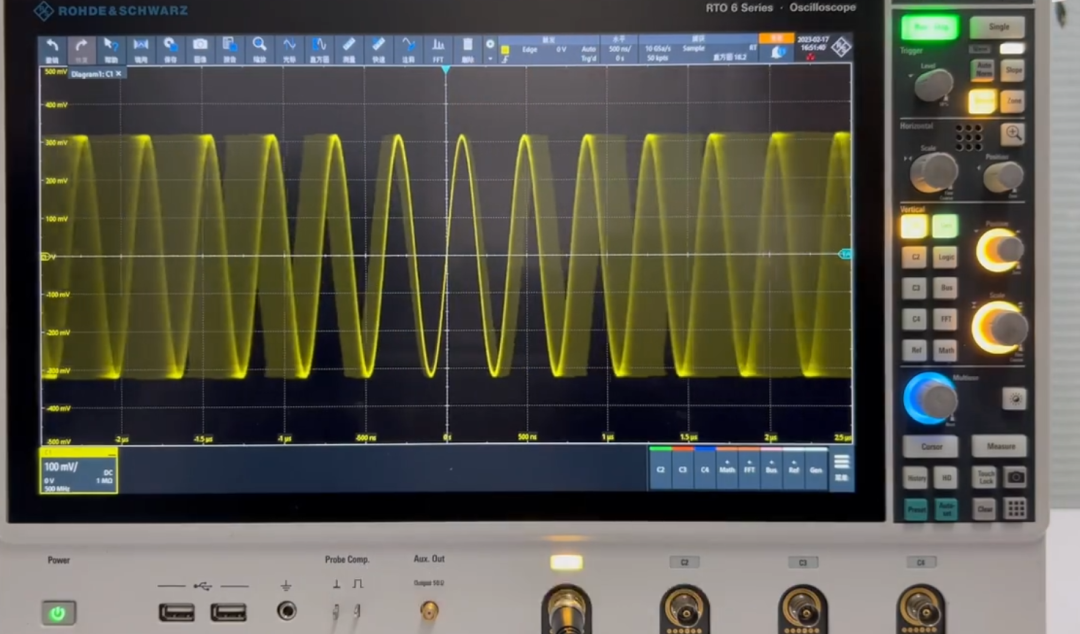Select the Gen tab in signal bar
The height and width of the screenshot is (634, 1080).
click(x=816, y=468)
